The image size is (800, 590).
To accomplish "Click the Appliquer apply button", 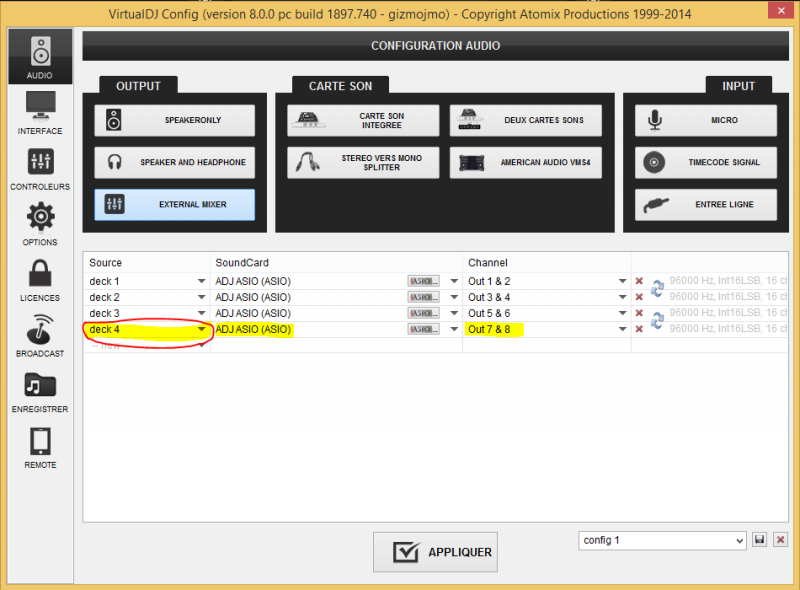I will (435, 552).
